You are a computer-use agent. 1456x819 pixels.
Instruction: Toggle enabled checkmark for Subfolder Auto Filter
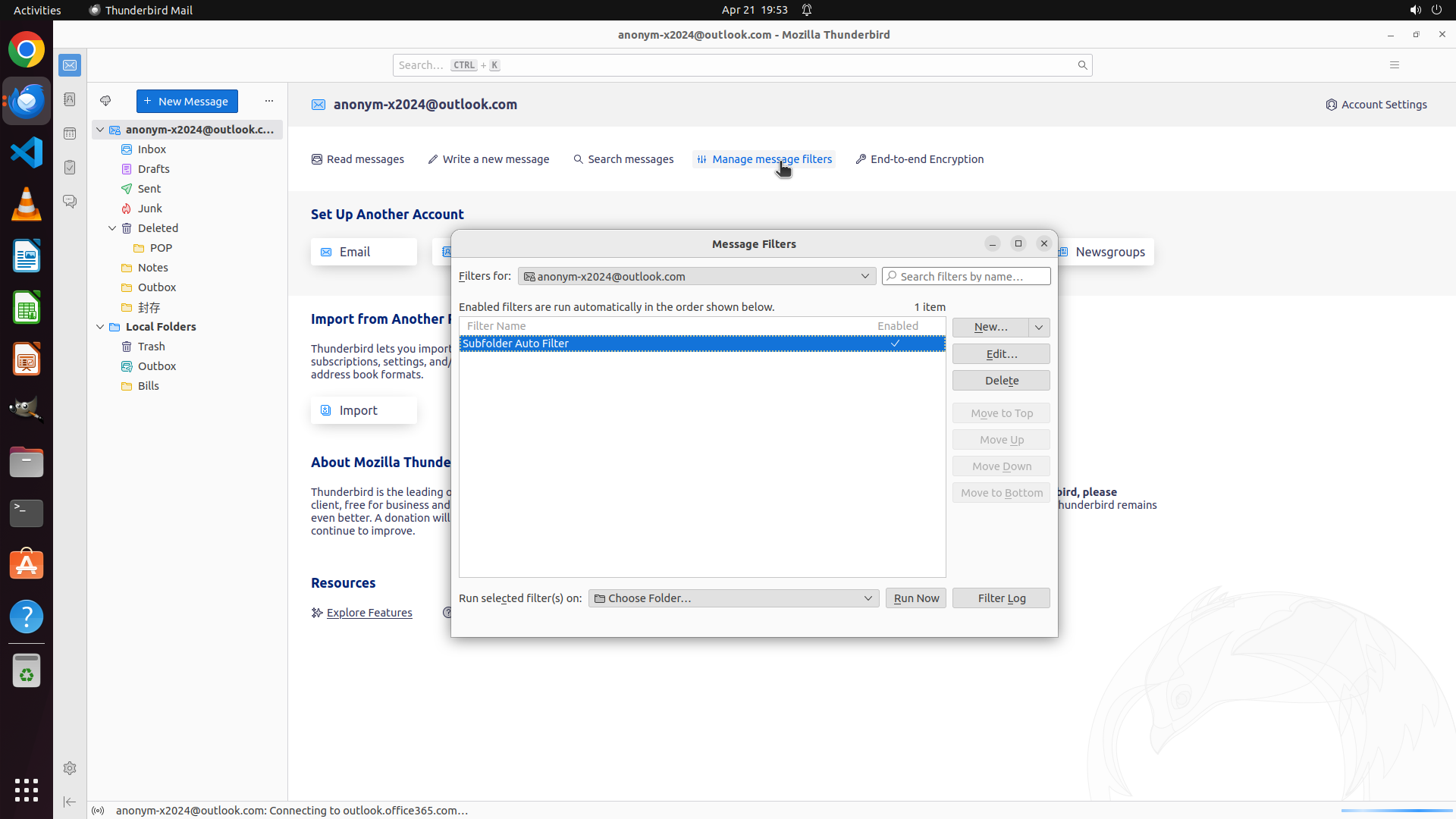point(896,344)
